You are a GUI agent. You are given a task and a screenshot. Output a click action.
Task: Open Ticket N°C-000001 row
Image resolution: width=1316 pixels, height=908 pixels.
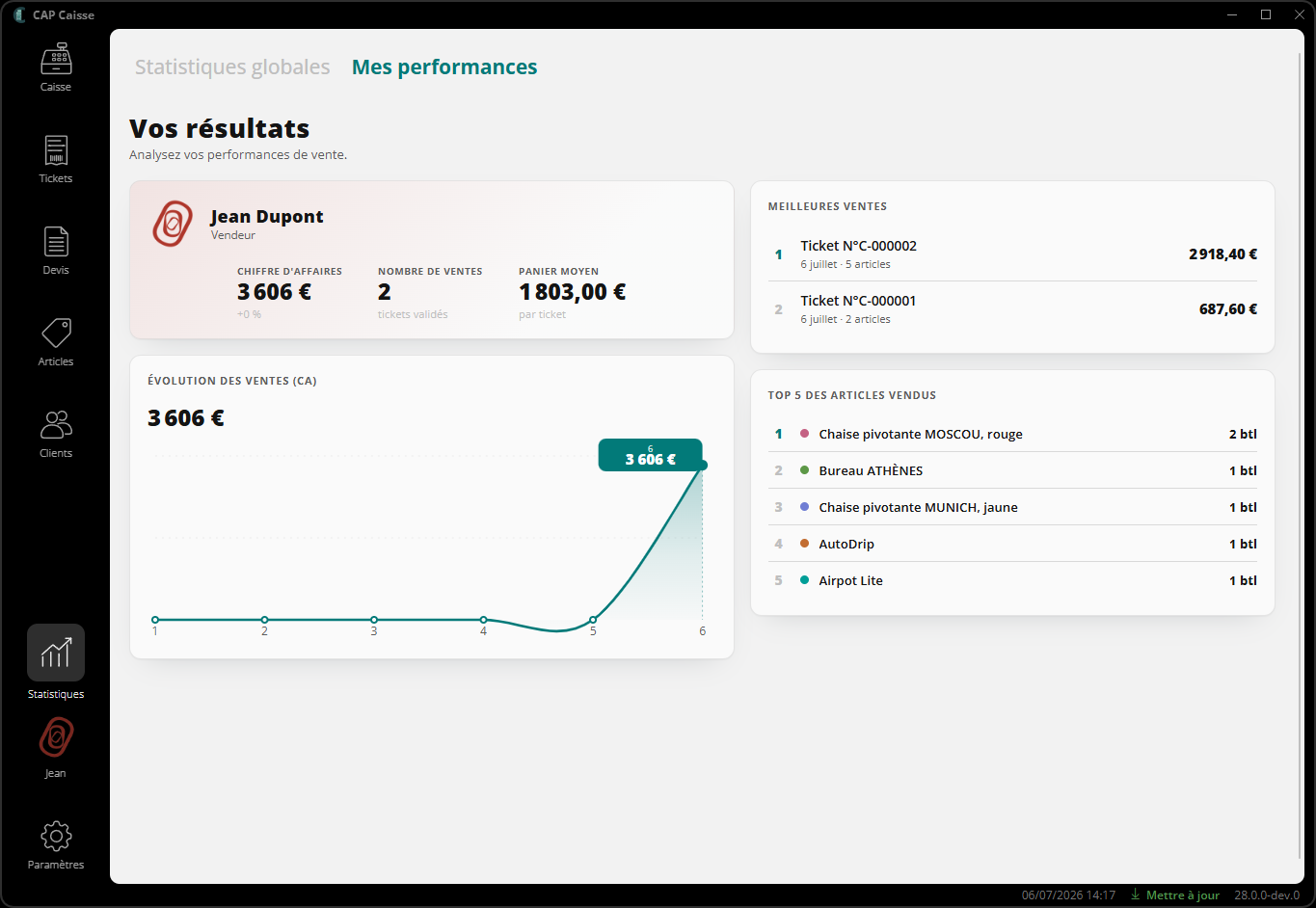tap(1012, 309)
